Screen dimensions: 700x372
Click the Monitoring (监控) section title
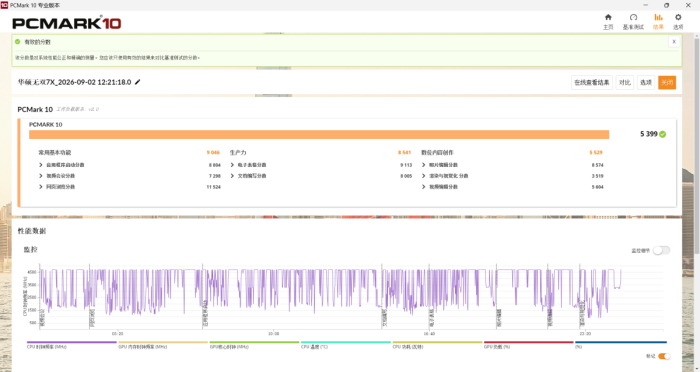pos(30,249)
